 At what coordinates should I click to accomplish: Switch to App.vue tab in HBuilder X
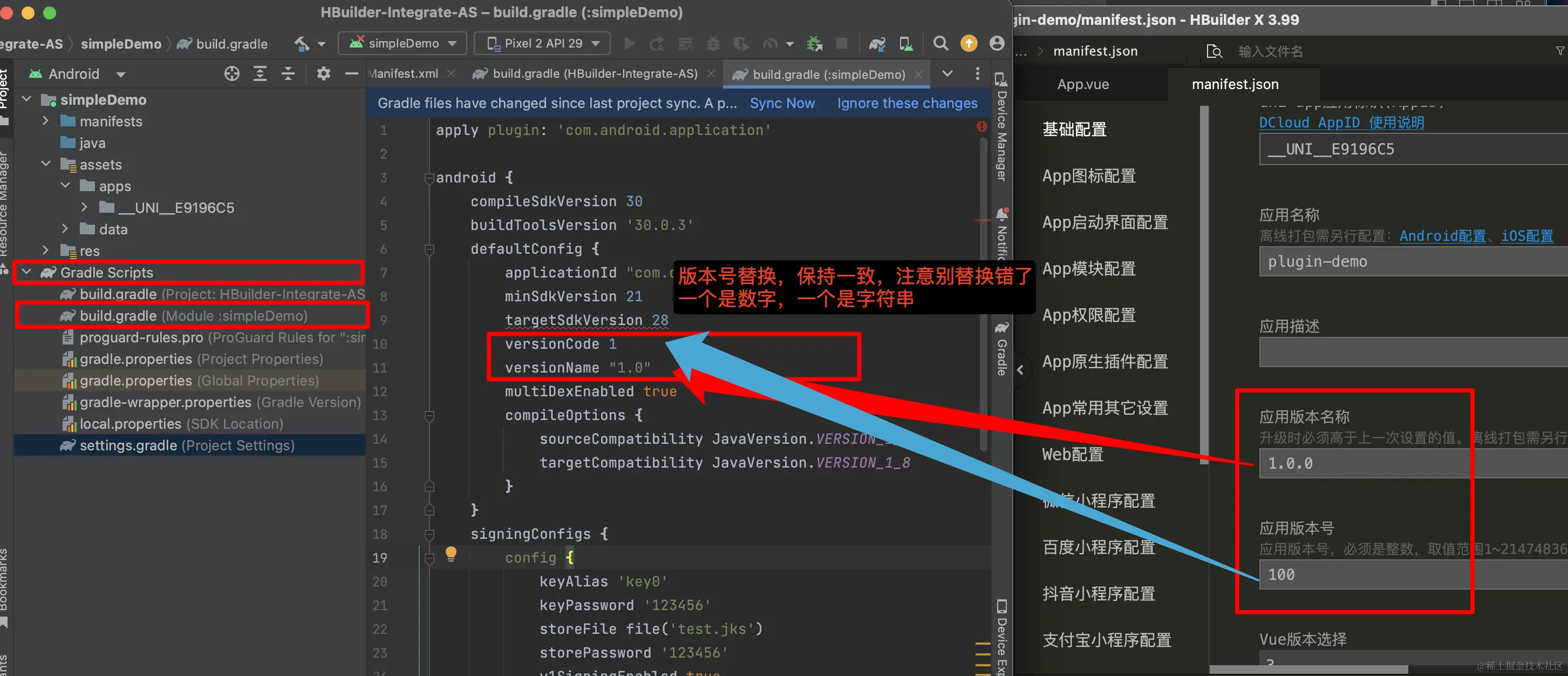tap(1083, 84)
